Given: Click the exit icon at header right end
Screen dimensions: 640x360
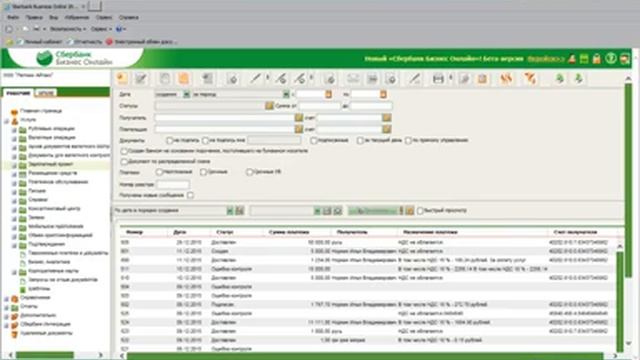Looking at the screenshot, I should tap(624, 59).
